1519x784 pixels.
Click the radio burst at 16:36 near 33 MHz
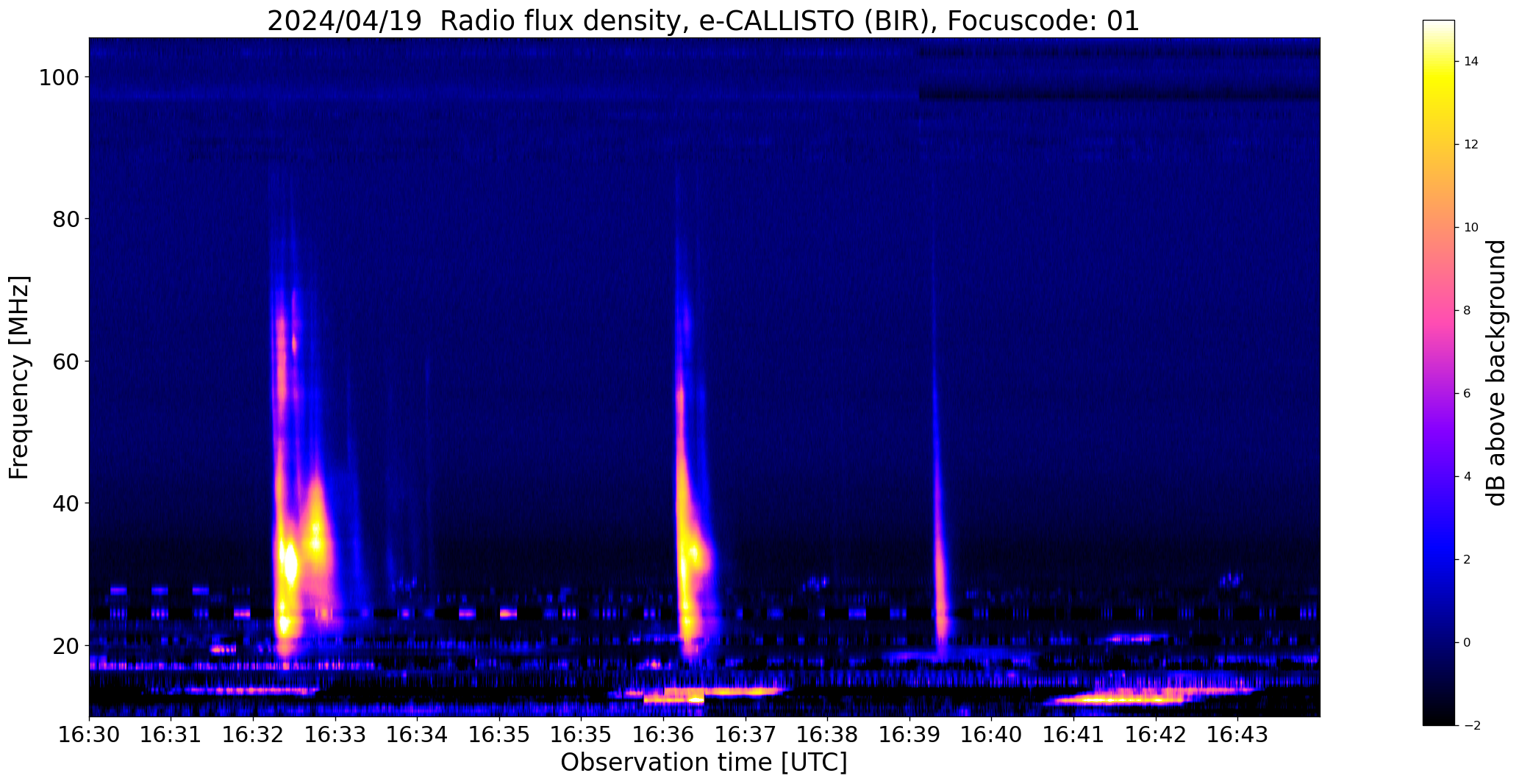pyautogui.click(x=694, y=553)
